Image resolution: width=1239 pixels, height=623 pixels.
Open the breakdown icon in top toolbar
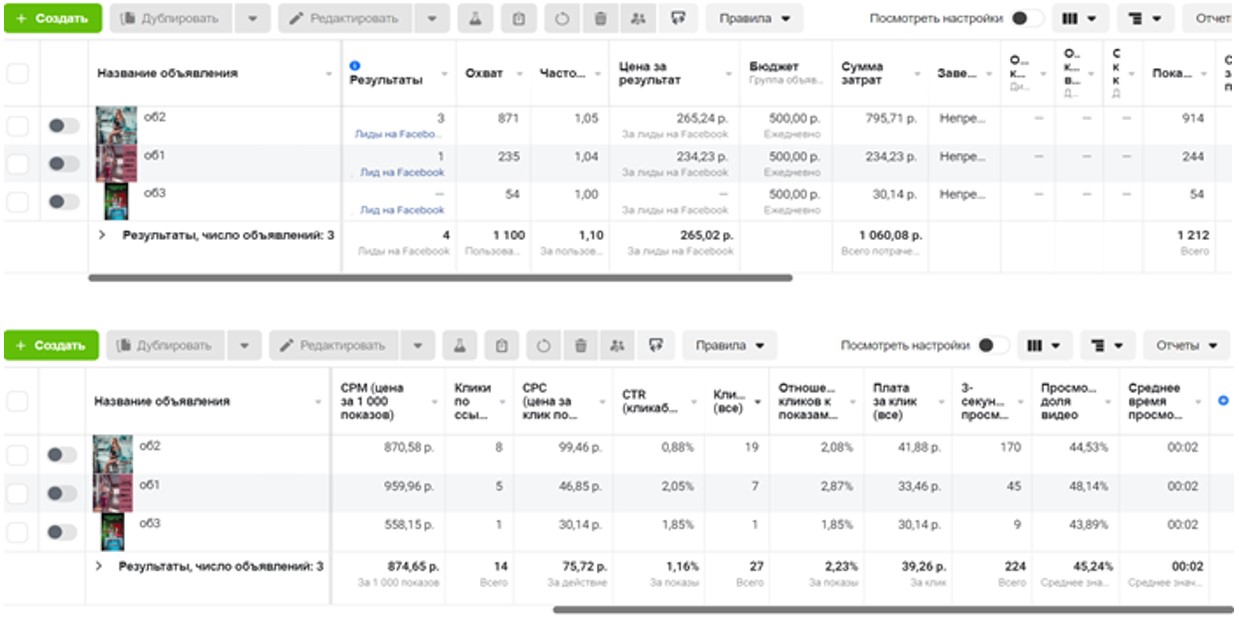(1144, 18)
